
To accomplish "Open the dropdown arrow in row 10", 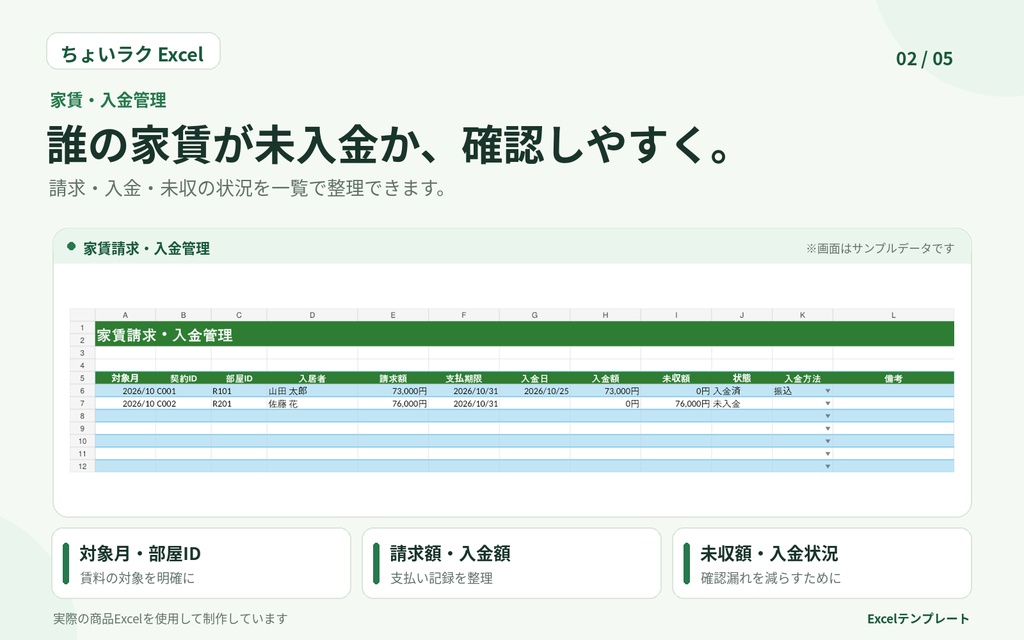I will click(827, 441).
